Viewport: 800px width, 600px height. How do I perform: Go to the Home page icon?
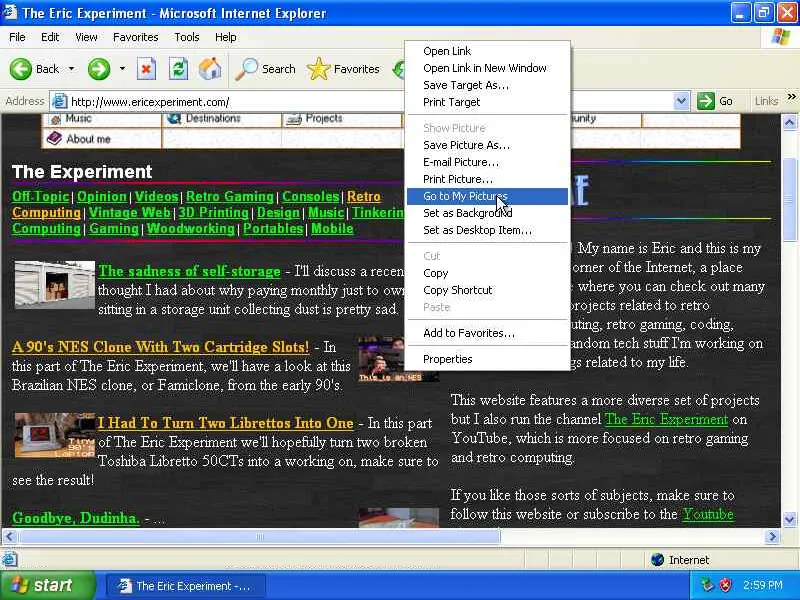[210, 69]
